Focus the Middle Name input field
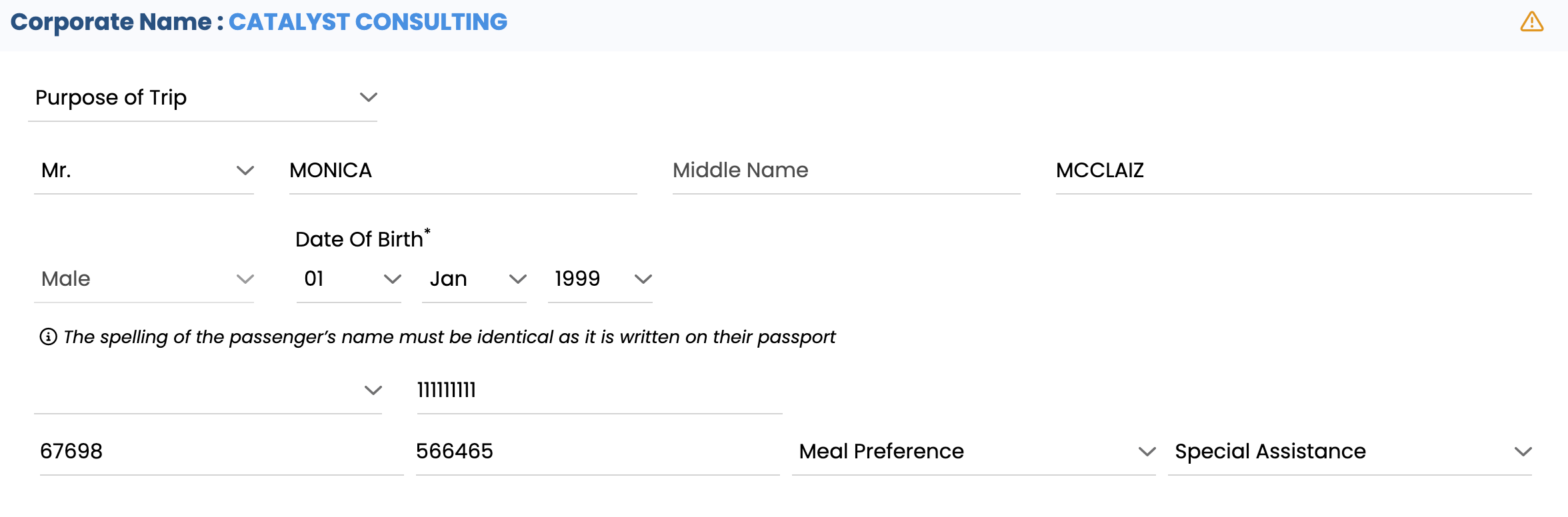The width and height of the screenshot is (1568, 517). coord(846,171)
